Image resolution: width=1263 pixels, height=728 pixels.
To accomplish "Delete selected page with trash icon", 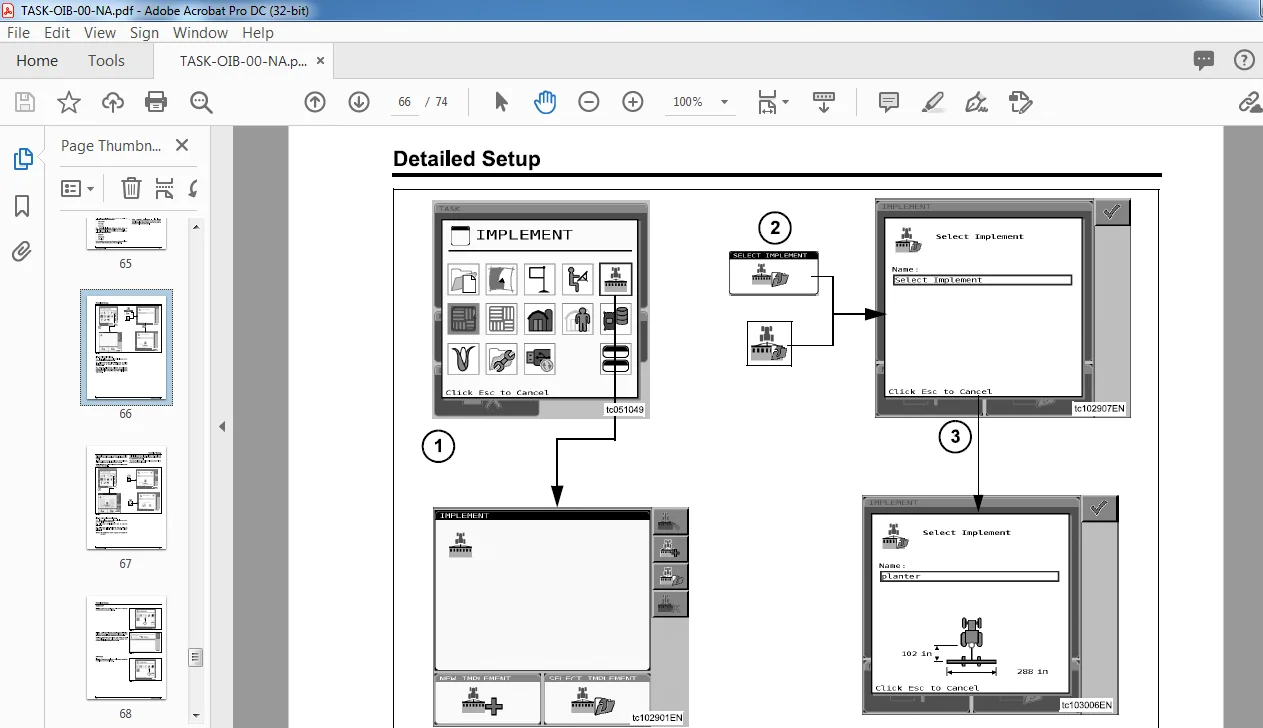I will point(131,188).
